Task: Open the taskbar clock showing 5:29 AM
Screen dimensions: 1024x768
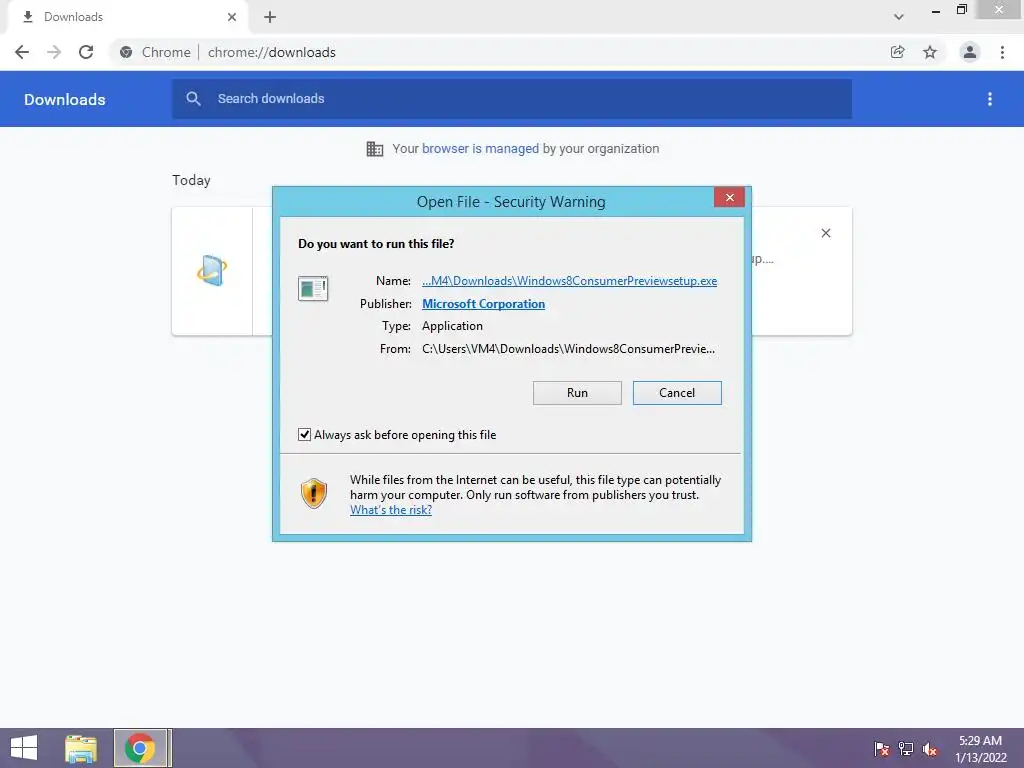Action: click(x=980, y=749)
